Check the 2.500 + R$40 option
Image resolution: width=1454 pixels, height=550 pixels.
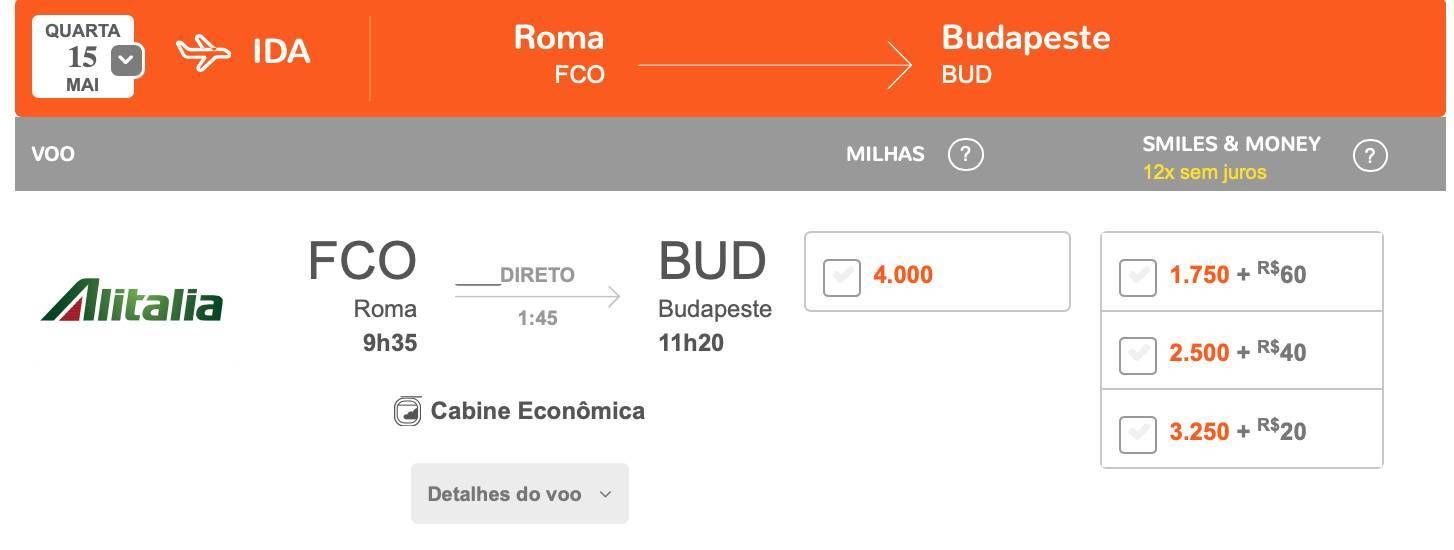1137,355
